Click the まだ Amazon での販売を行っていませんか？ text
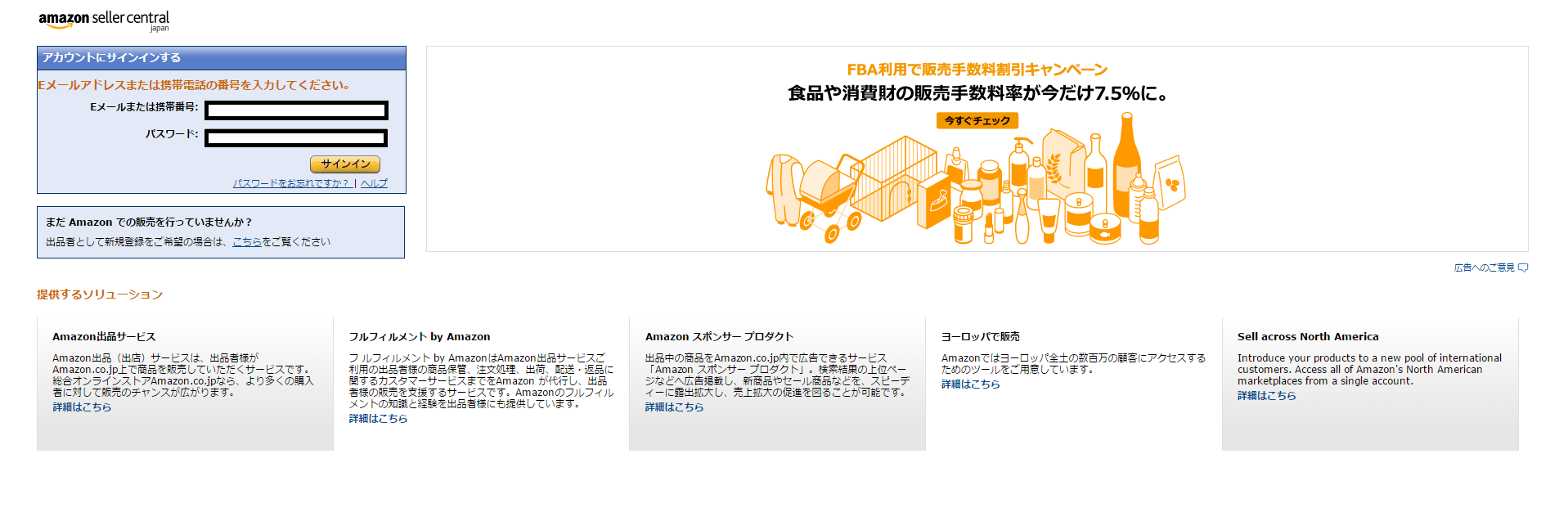 click(x=149, y=223)
